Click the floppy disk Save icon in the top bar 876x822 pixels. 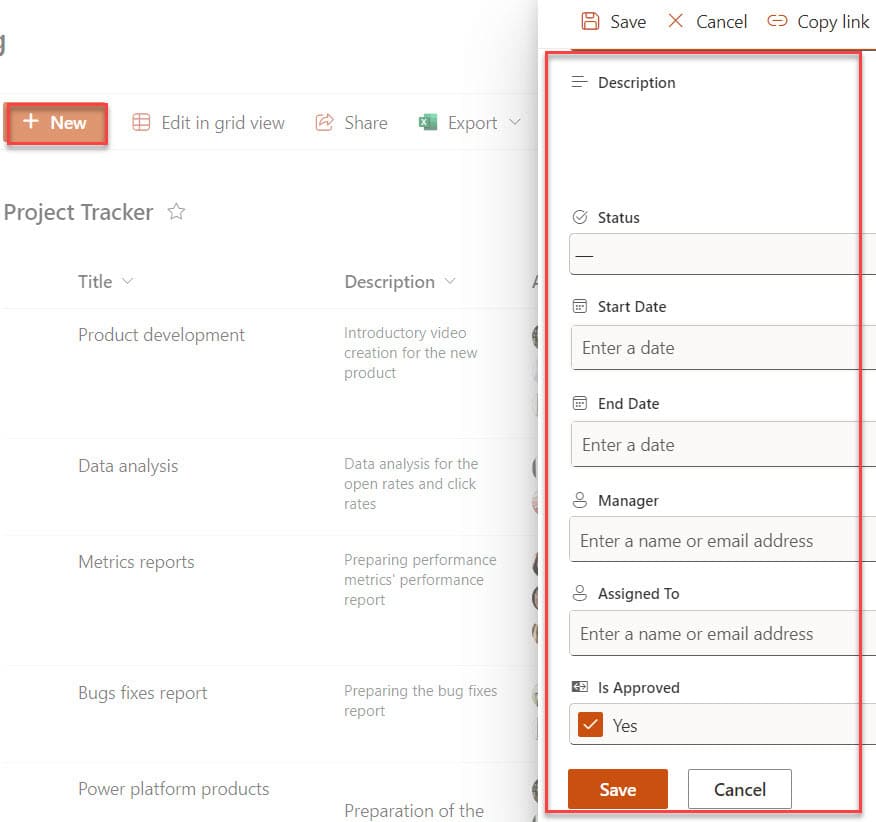[x=590, y=21]
